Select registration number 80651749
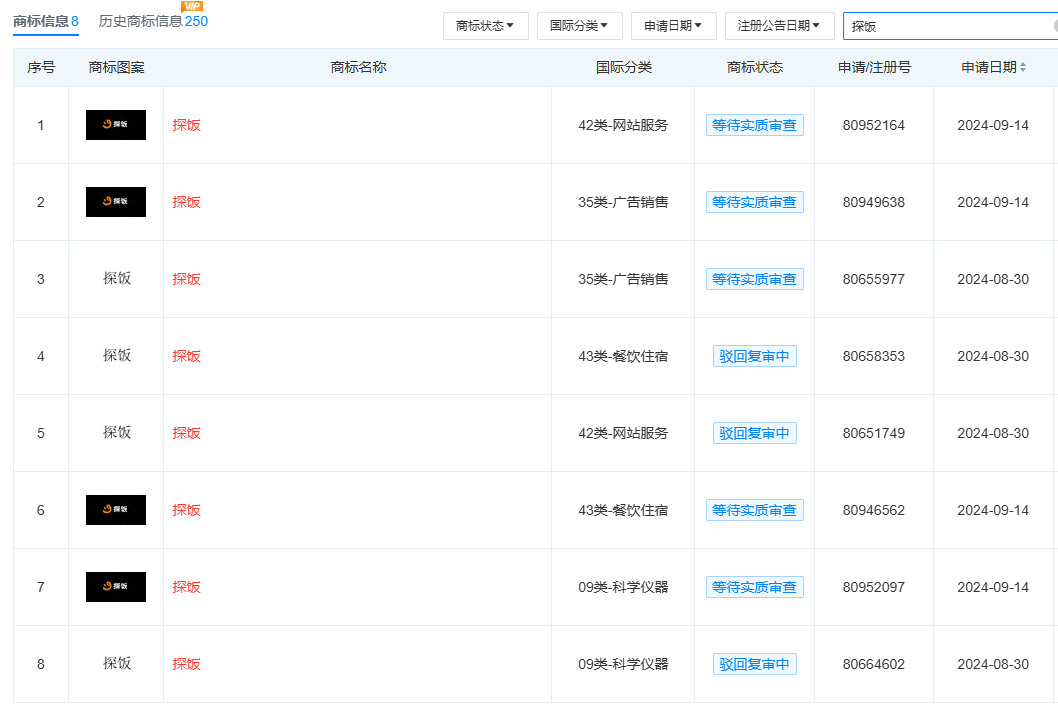The width and height of the screenshot is (1058, 706). [874, 433]
